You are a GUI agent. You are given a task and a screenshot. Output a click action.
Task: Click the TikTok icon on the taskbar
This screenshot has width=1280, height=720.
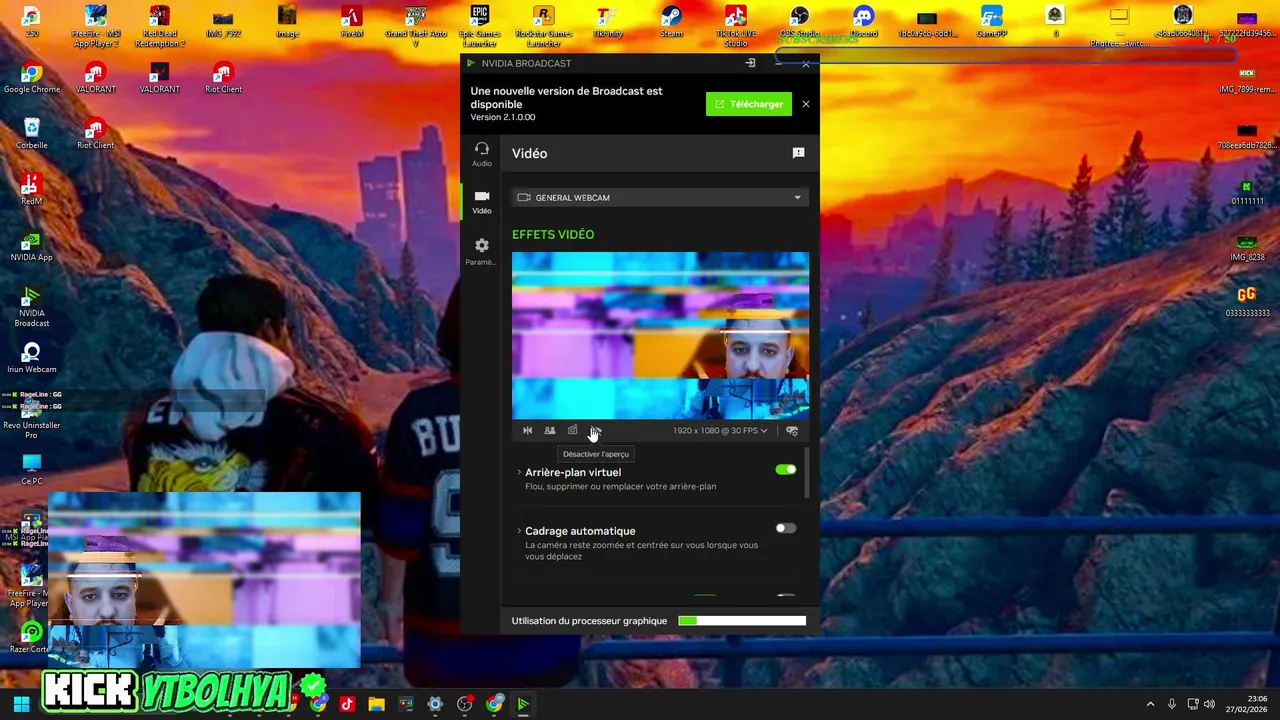coord(347,704)
